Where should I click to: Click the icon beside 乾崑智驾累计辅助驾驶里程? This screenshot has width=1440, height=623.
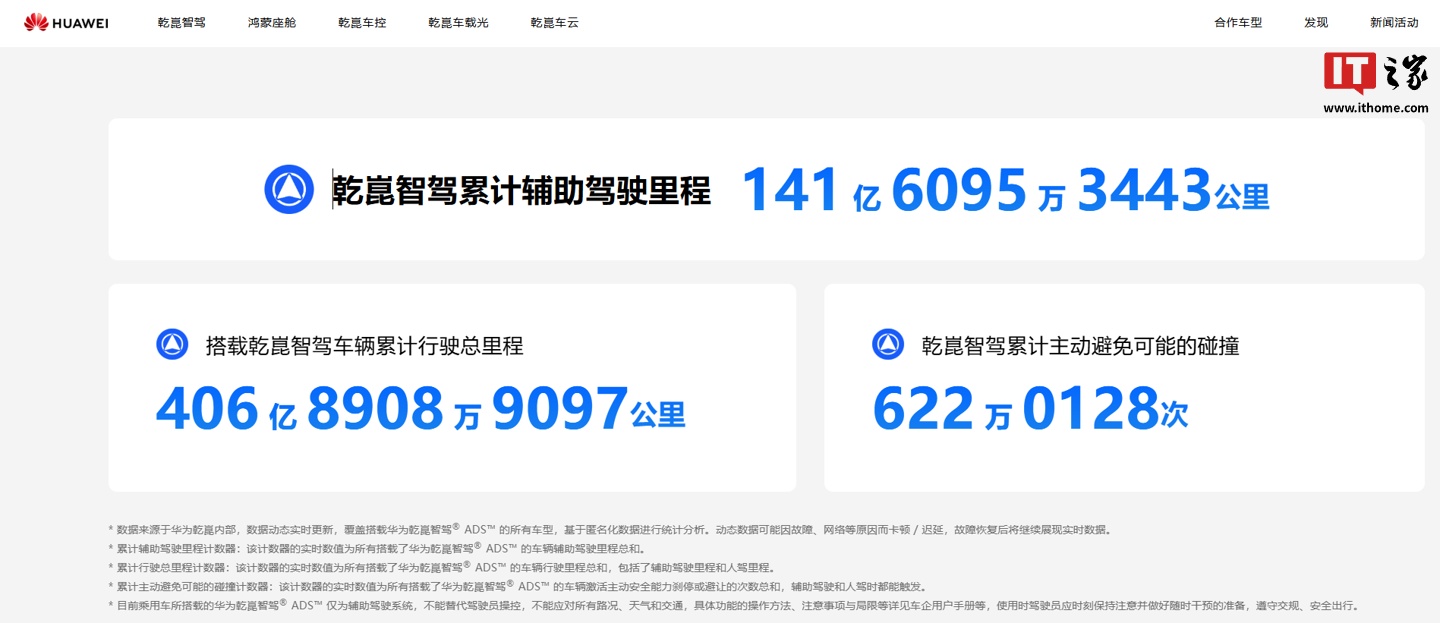click(289, 189)
